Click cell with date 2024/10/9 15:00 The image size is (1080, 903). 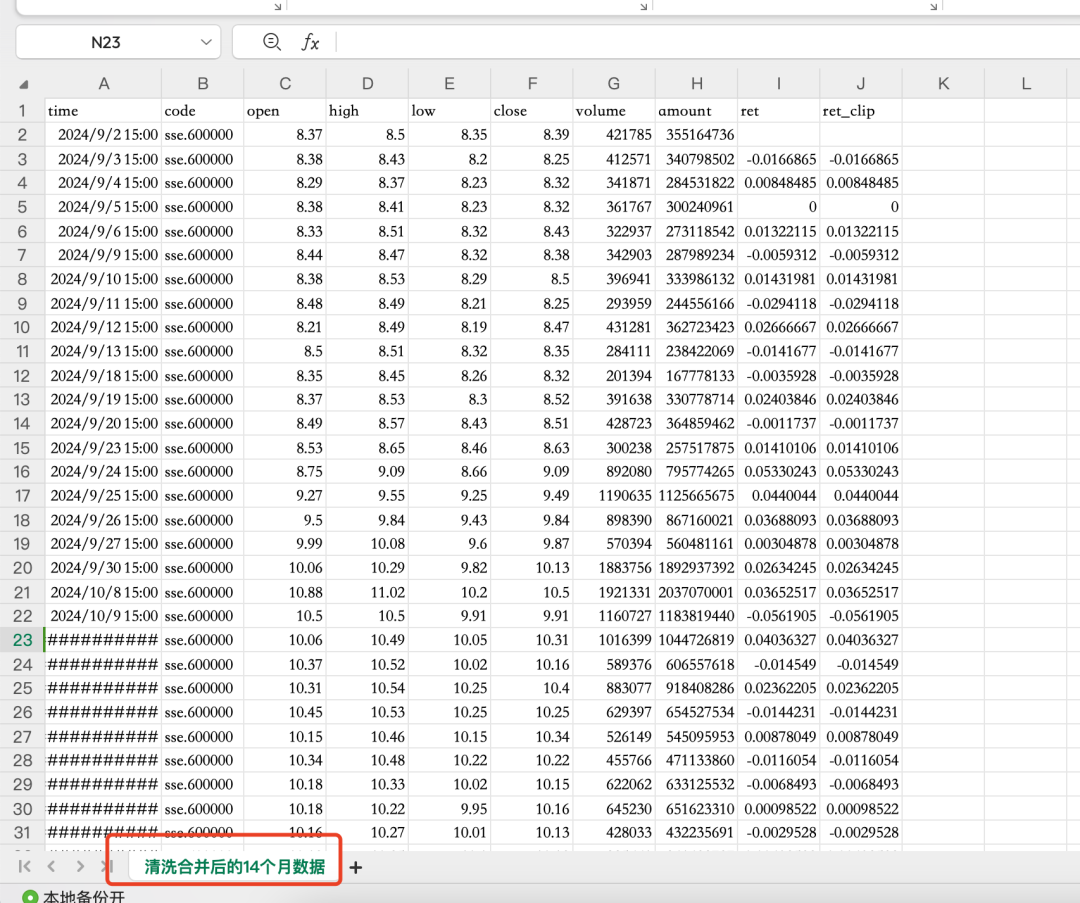point(103,616)
